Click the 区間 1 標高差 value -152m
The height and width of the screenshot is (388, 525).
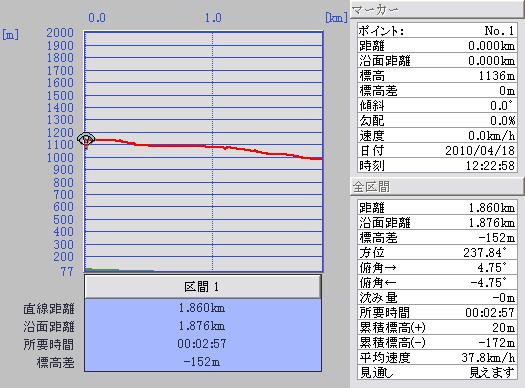202,362
